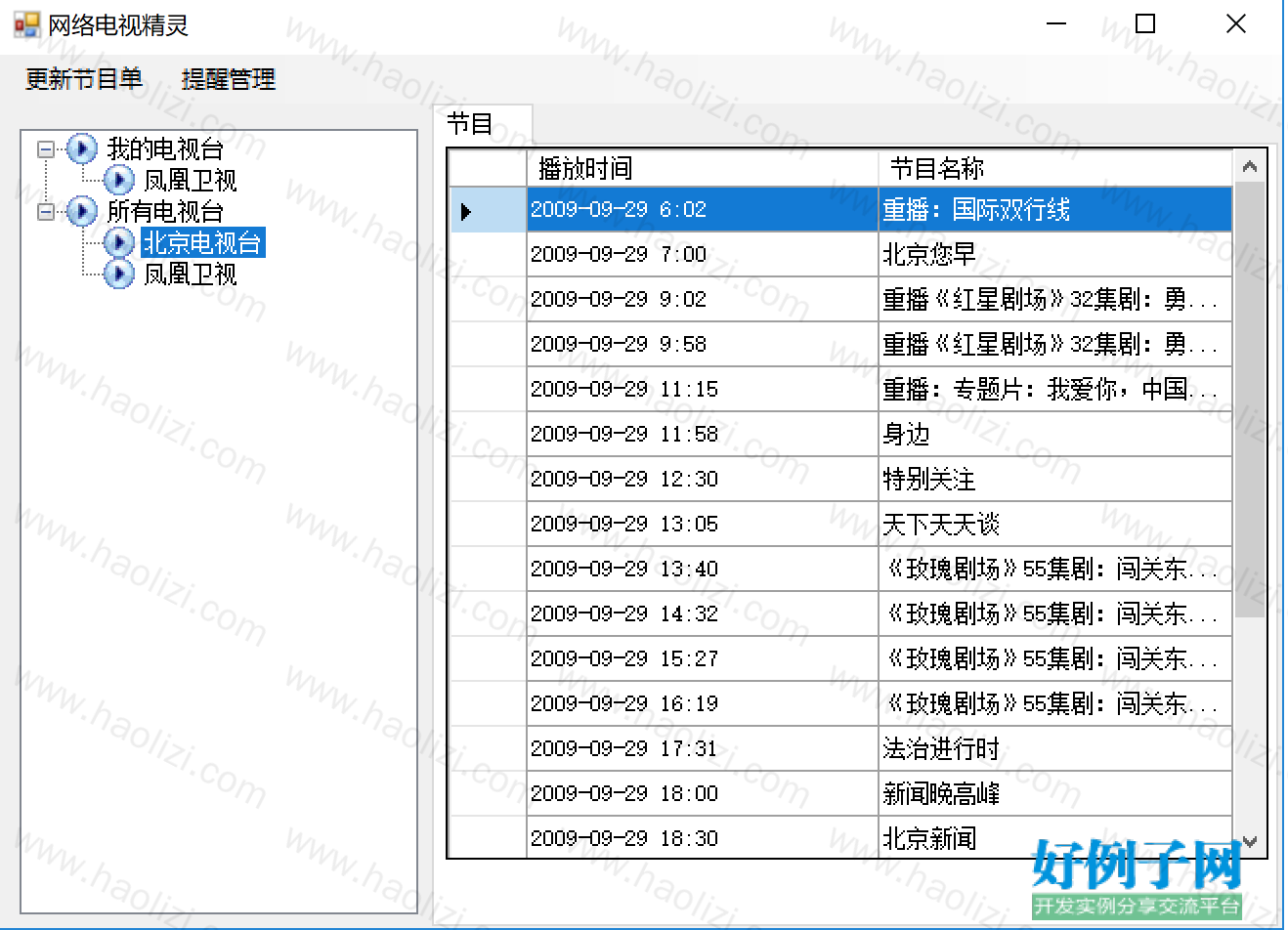Open the 更新节目单 menu
The image size is (1288, 930).
[84, 79]
